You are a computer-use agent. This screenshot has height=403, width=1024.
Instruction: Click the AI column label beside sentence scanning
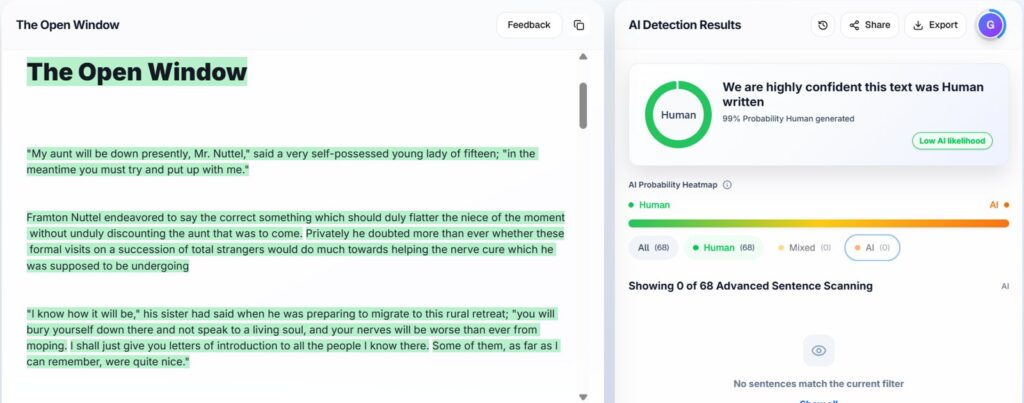[1005, 286]
